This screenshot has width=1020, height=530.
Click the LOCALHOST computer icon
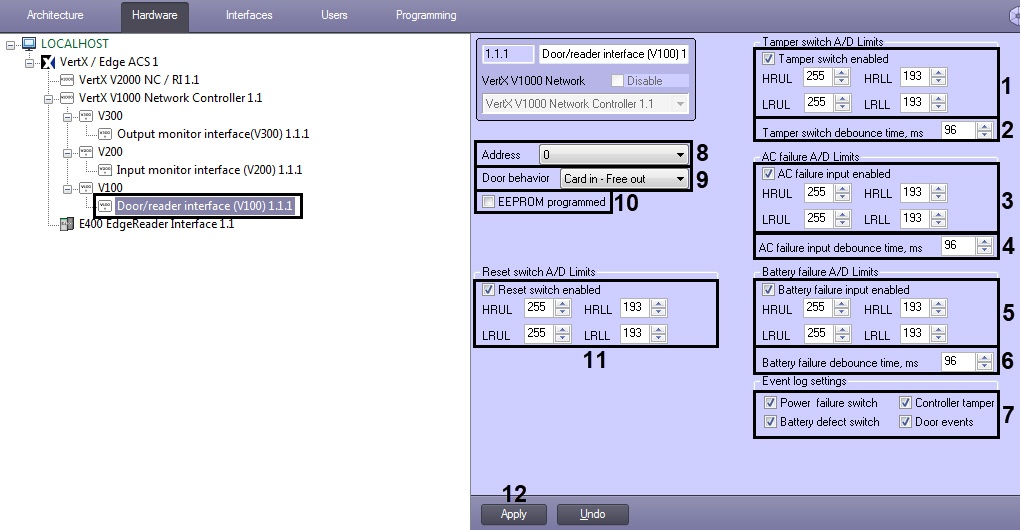tap(29, 44)
